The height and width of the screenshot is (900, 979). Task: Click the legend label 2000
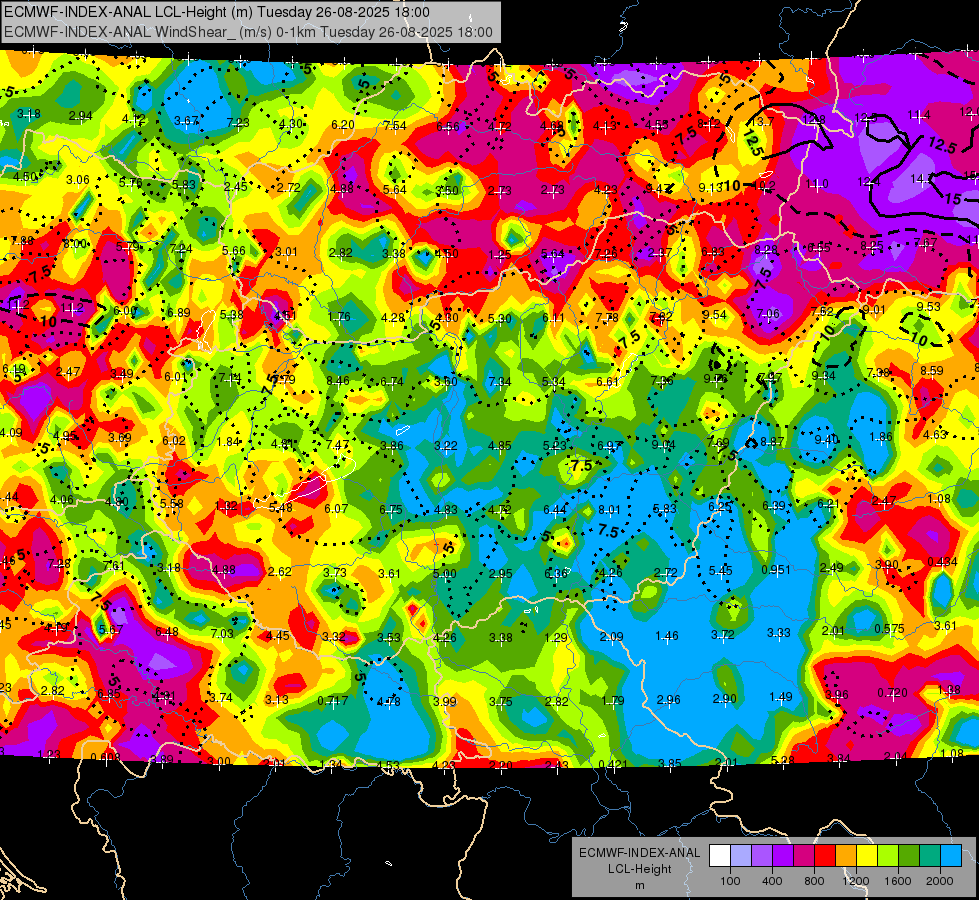click(x=940, y=881)
